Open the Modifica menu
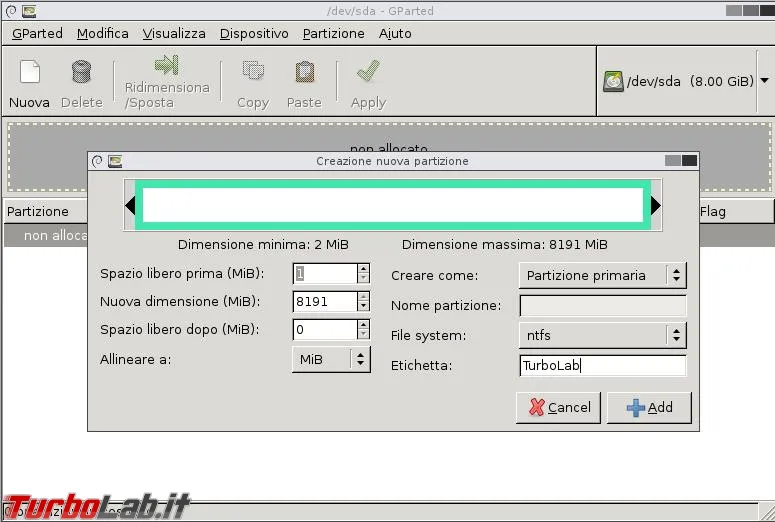775x522 pixels. coord(103,34)
